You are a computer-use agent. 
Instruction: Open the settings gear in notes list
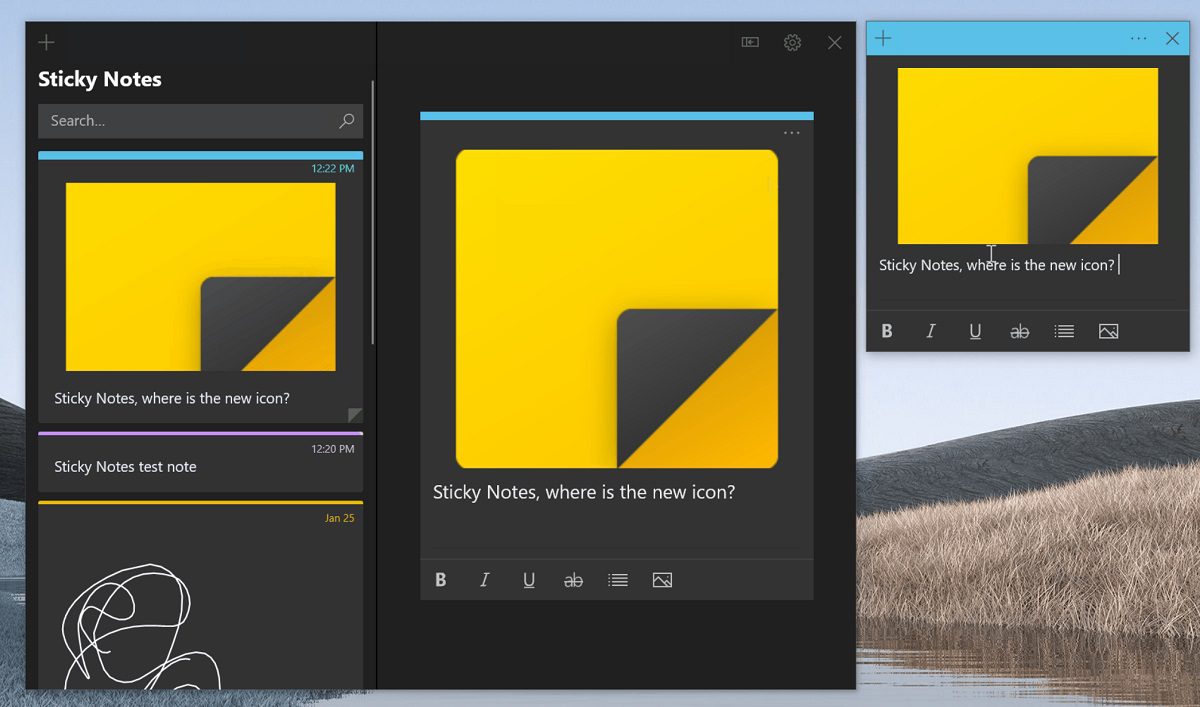(792, 42)
